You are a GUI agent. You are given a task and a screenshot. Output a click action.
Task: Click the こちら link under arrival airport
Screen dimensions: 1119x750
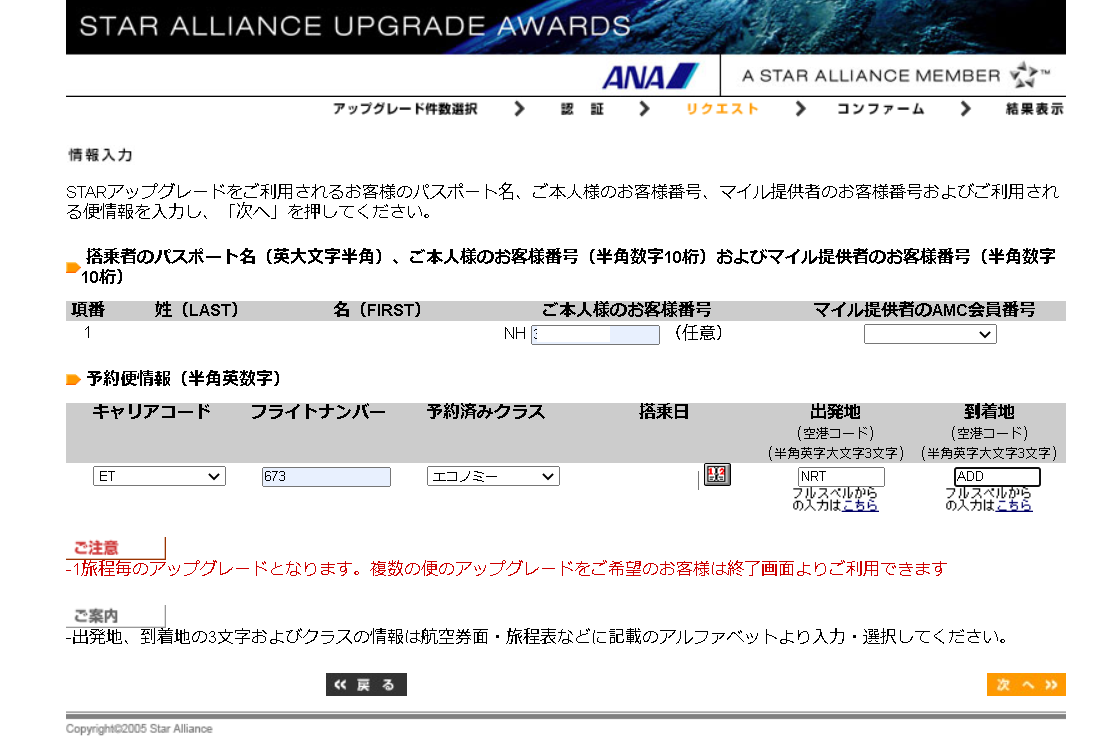[1013, 505]
